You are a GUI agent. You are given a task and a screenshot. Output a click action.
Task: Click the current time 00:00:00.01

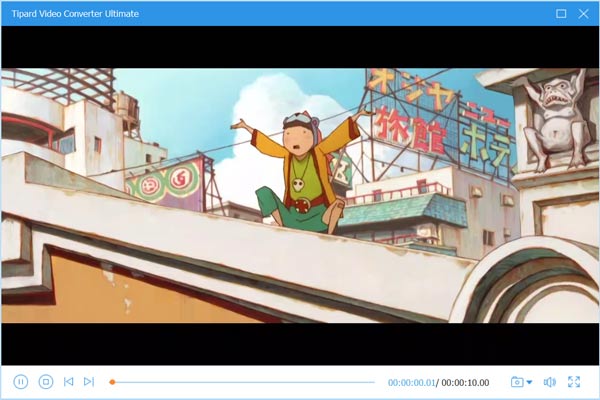click(411, 383)
